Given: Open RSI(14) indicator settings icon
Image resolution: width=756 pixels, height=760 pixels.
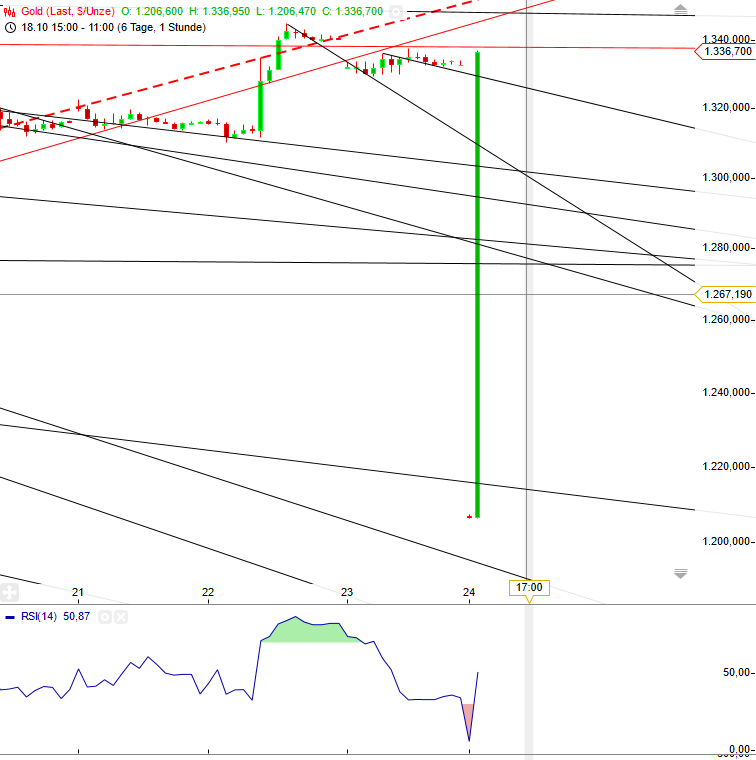Looking at the screenshot, I should (x=105, y=617).
